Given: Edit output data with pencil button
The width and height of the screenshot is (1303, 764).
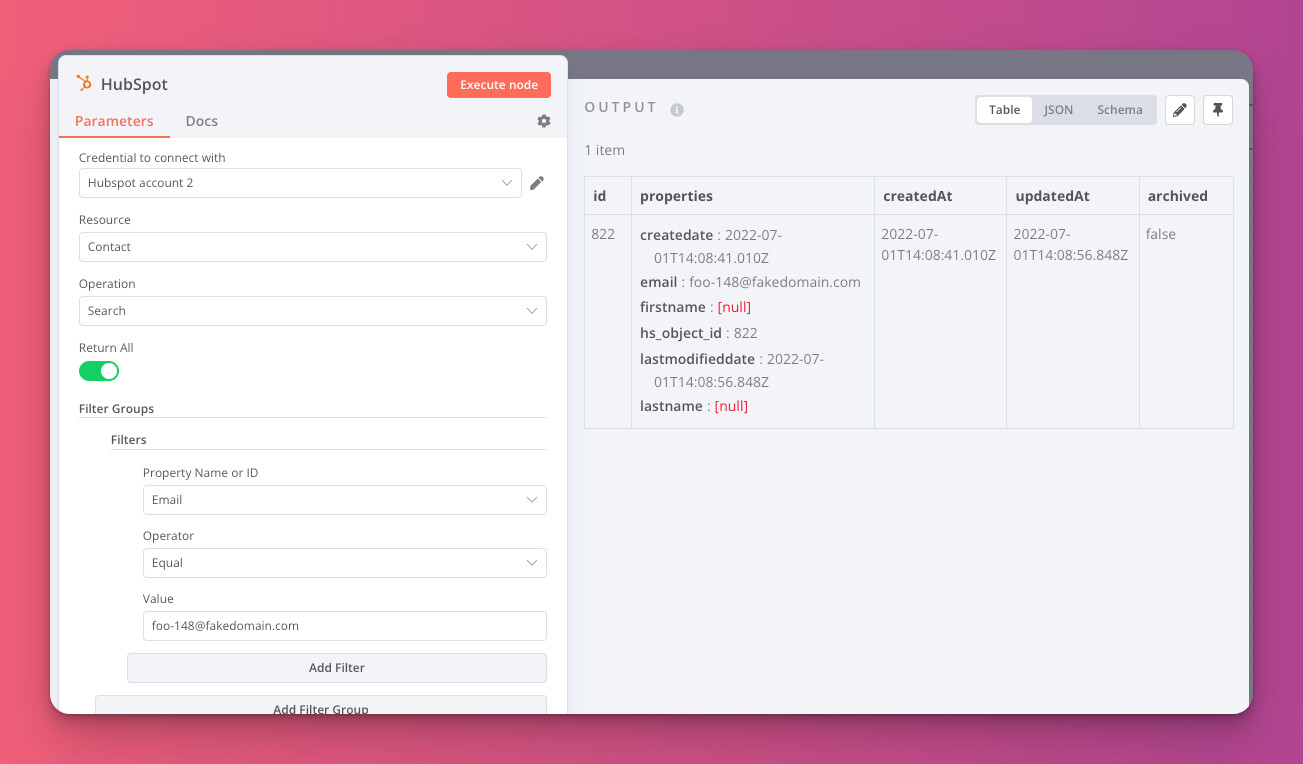Looking at the screenshot, I should [1180, 110].
